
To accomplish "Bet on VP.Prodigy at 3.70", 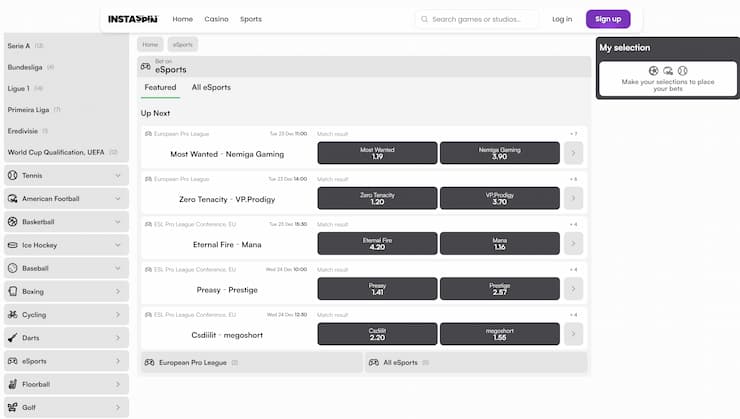I will (x=500, y=198).
